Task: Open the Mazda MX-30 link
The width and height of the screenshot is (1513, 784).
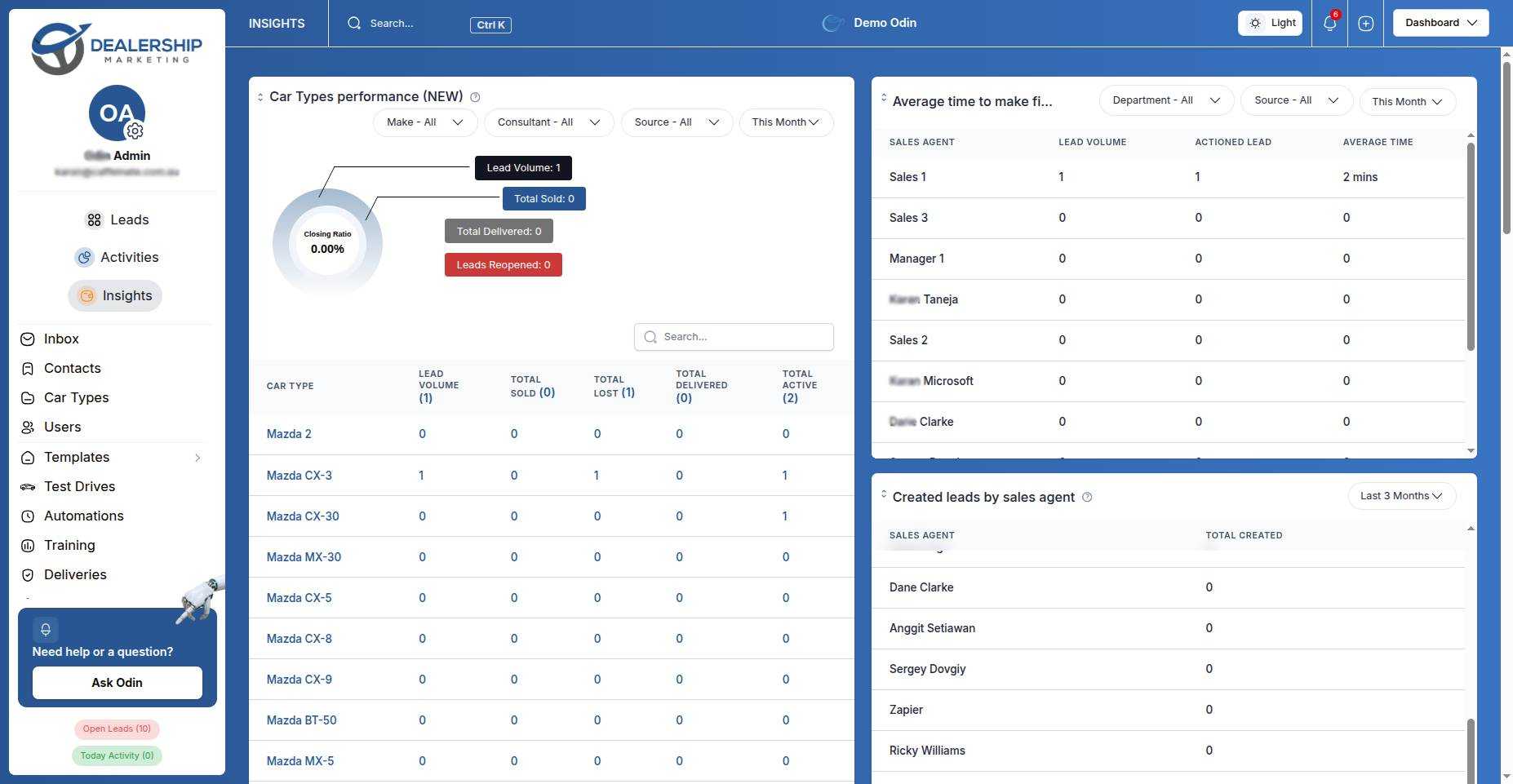Action: [x=304, y=557]
